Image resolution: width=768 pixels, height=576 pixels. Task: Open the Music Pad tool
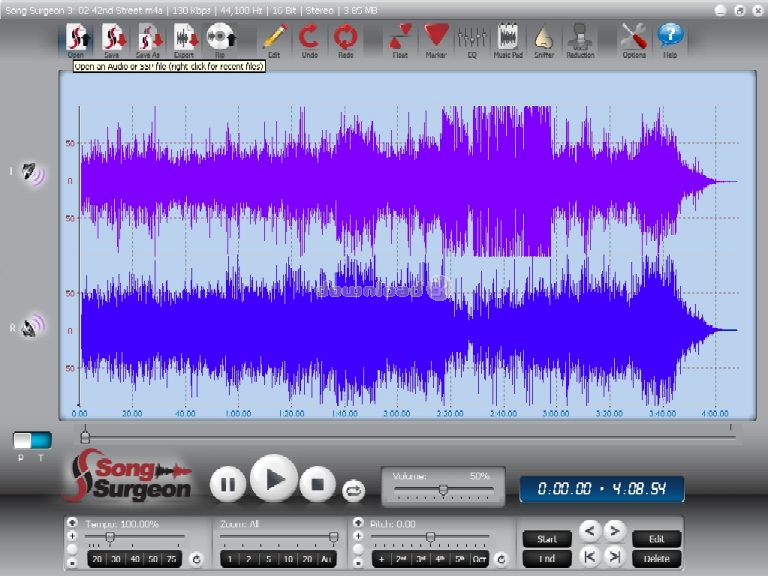pos(508,38)
